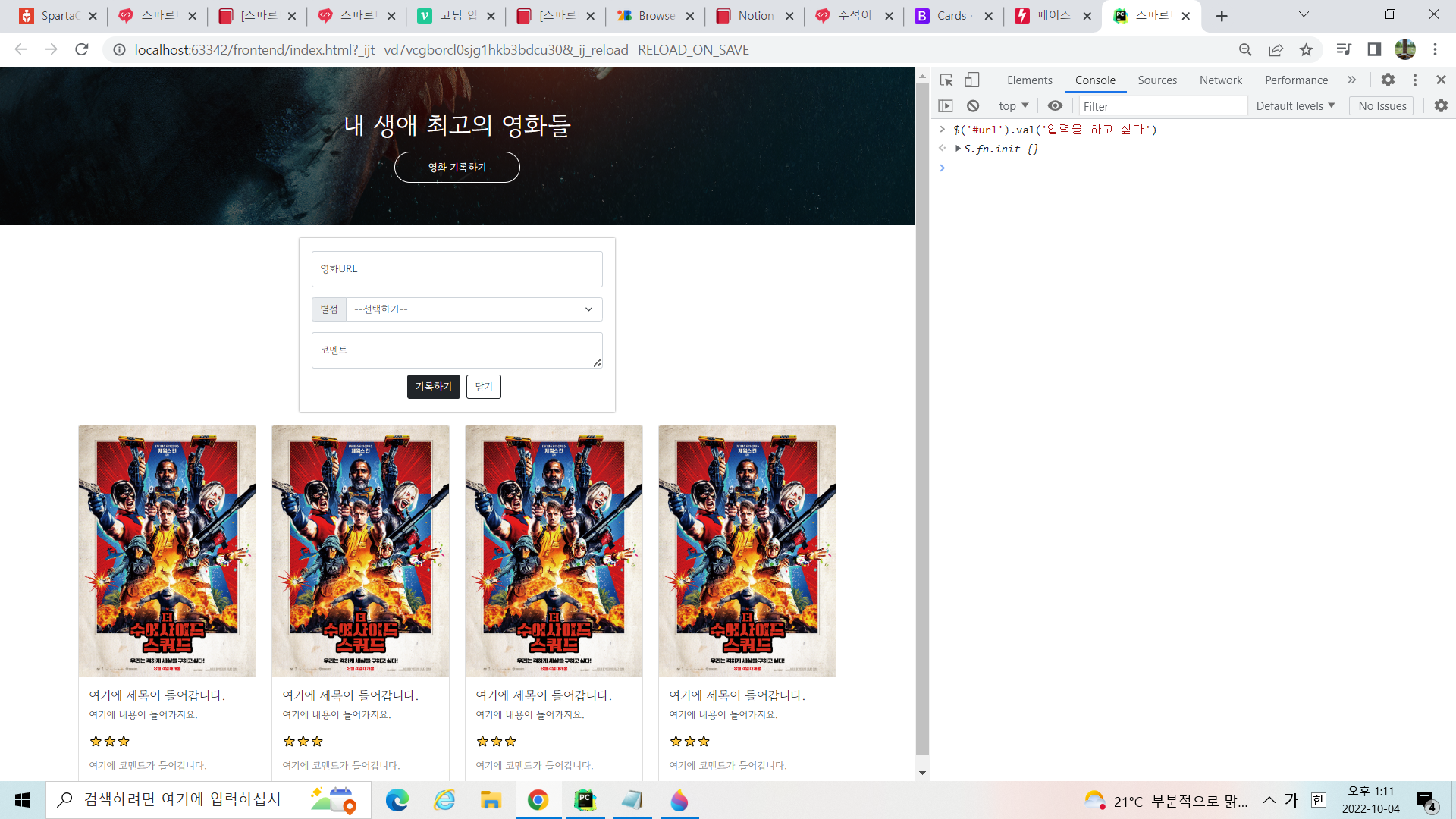Viewport: 1456px width, 819px height.
Task: Open Chrome from taskbar
Action: tap(538, 800)
